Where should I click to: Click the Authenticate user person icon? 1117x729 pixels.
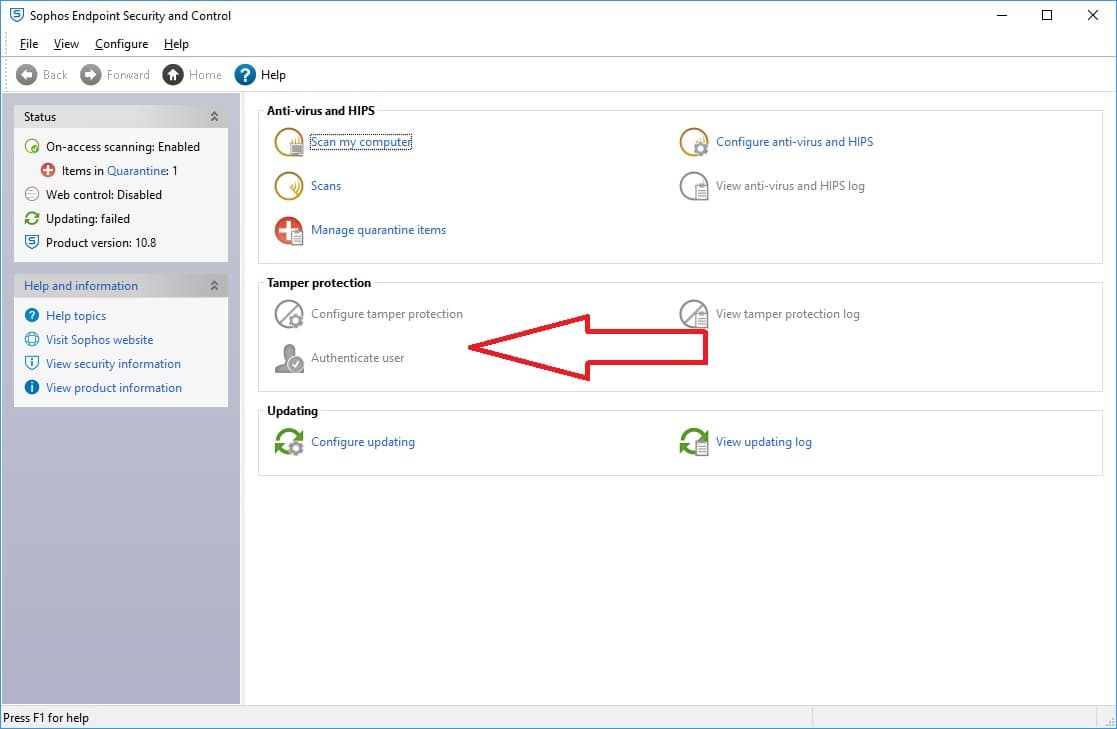click(x=289, y=358)
